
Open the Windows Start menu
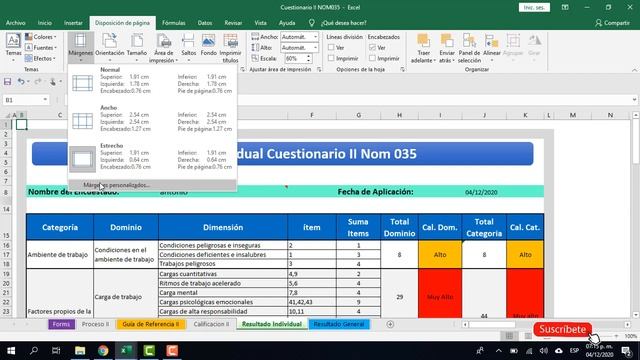click(x=11, y=351)
